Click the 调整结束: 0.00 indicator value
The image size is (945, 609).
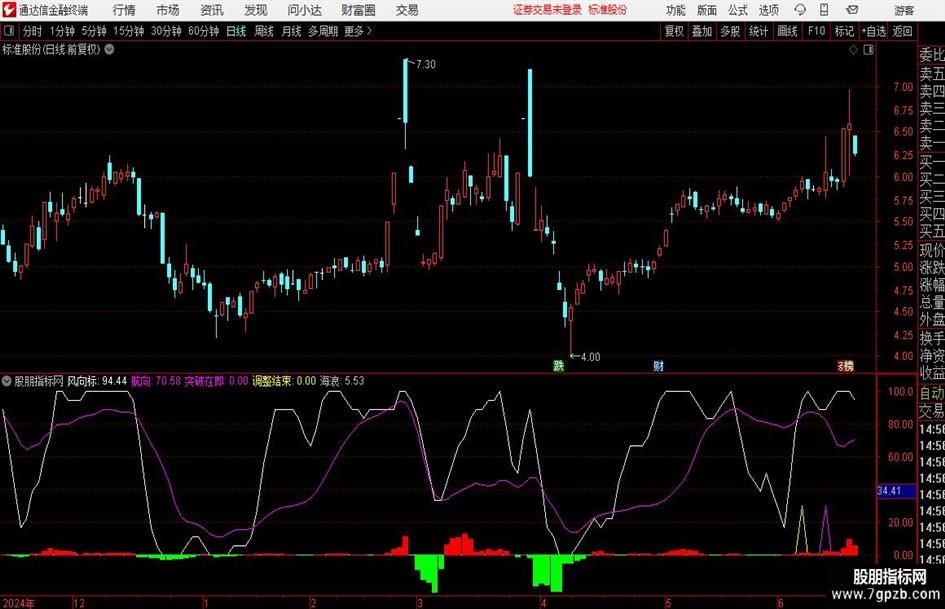[284, 381]
